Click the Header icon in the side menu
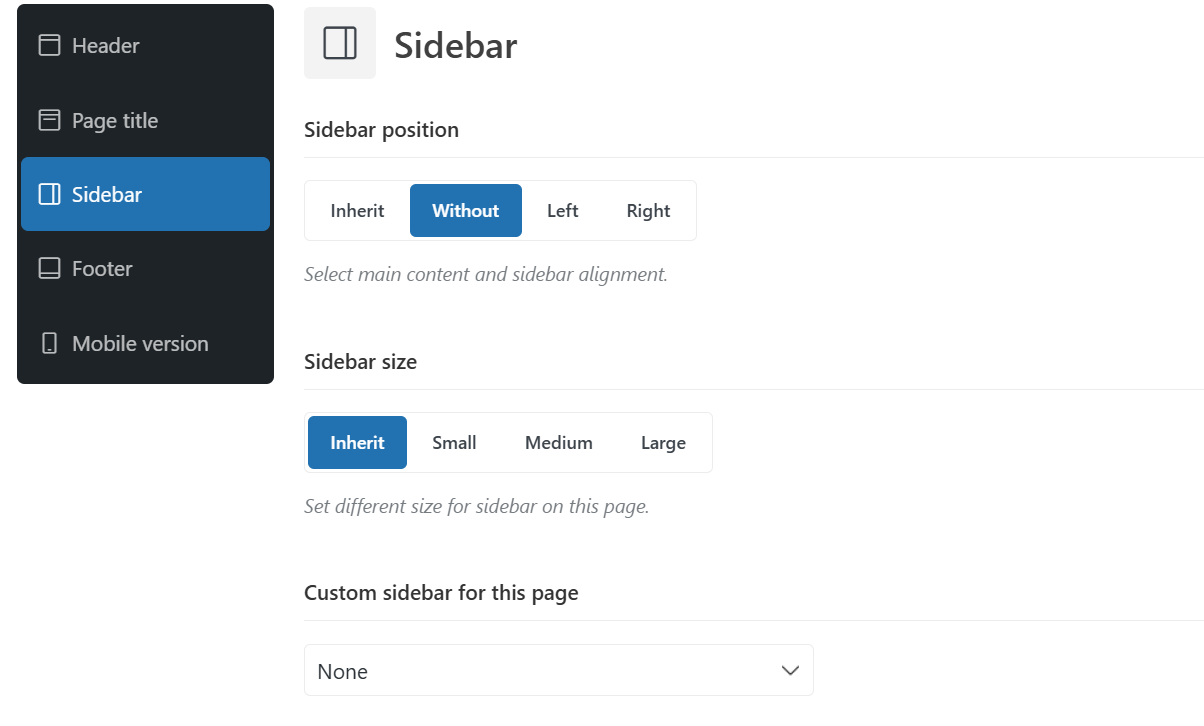 click(x=49, y=45)
